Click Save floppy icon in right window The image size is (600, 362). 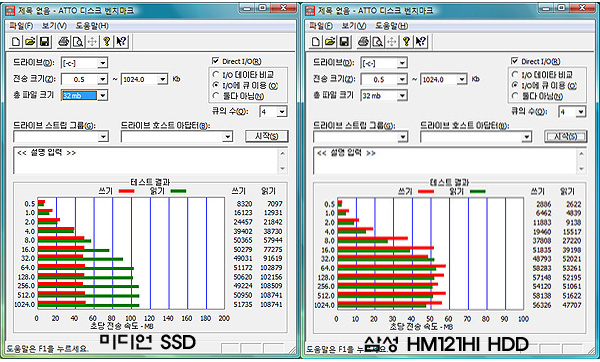pyautogui.click(x=344, y=41)
